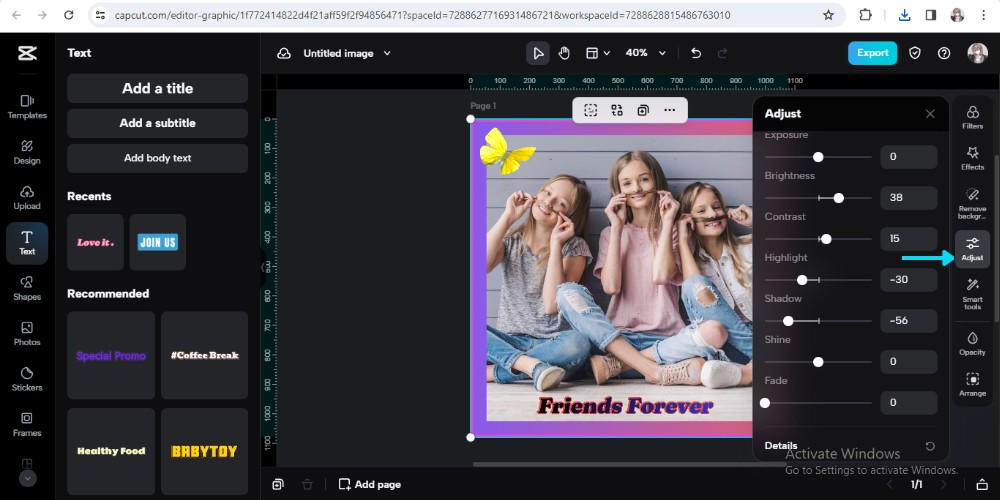Open the Adjust tool

click(973, 249)
